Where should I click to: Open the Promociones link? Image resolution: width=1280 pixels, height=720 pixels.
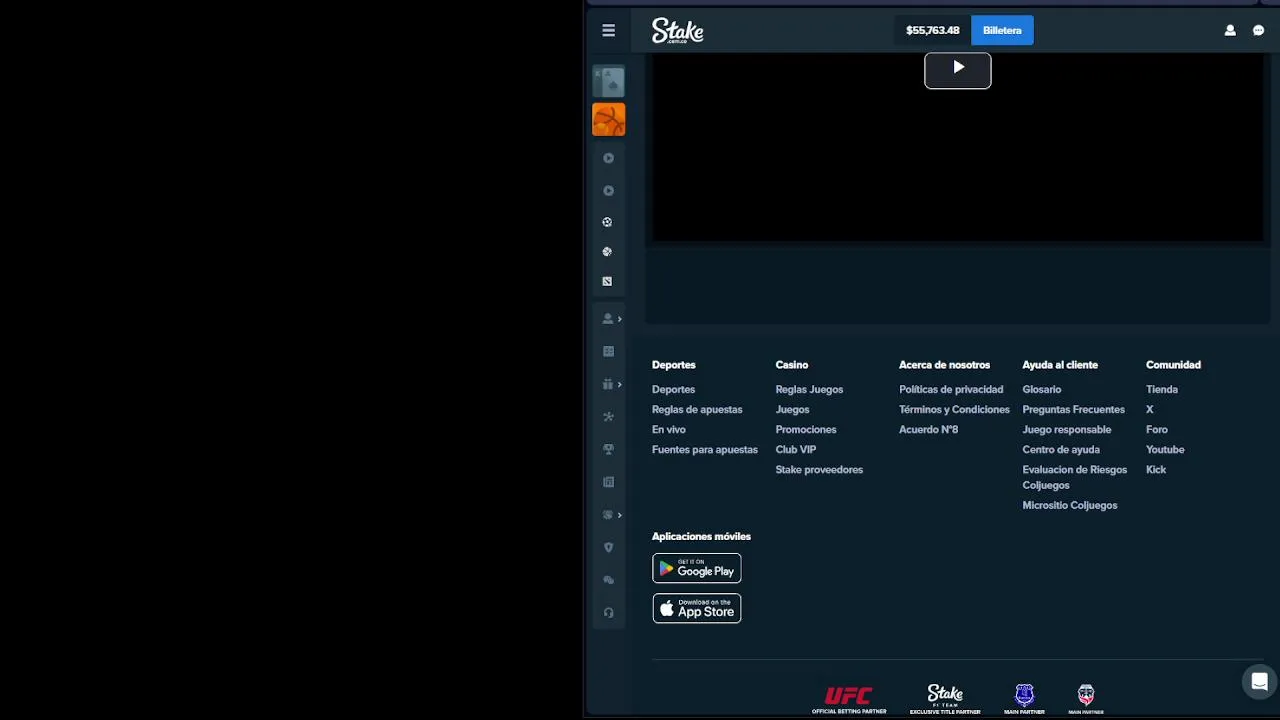pyautogui.click(x=806, y=429)
